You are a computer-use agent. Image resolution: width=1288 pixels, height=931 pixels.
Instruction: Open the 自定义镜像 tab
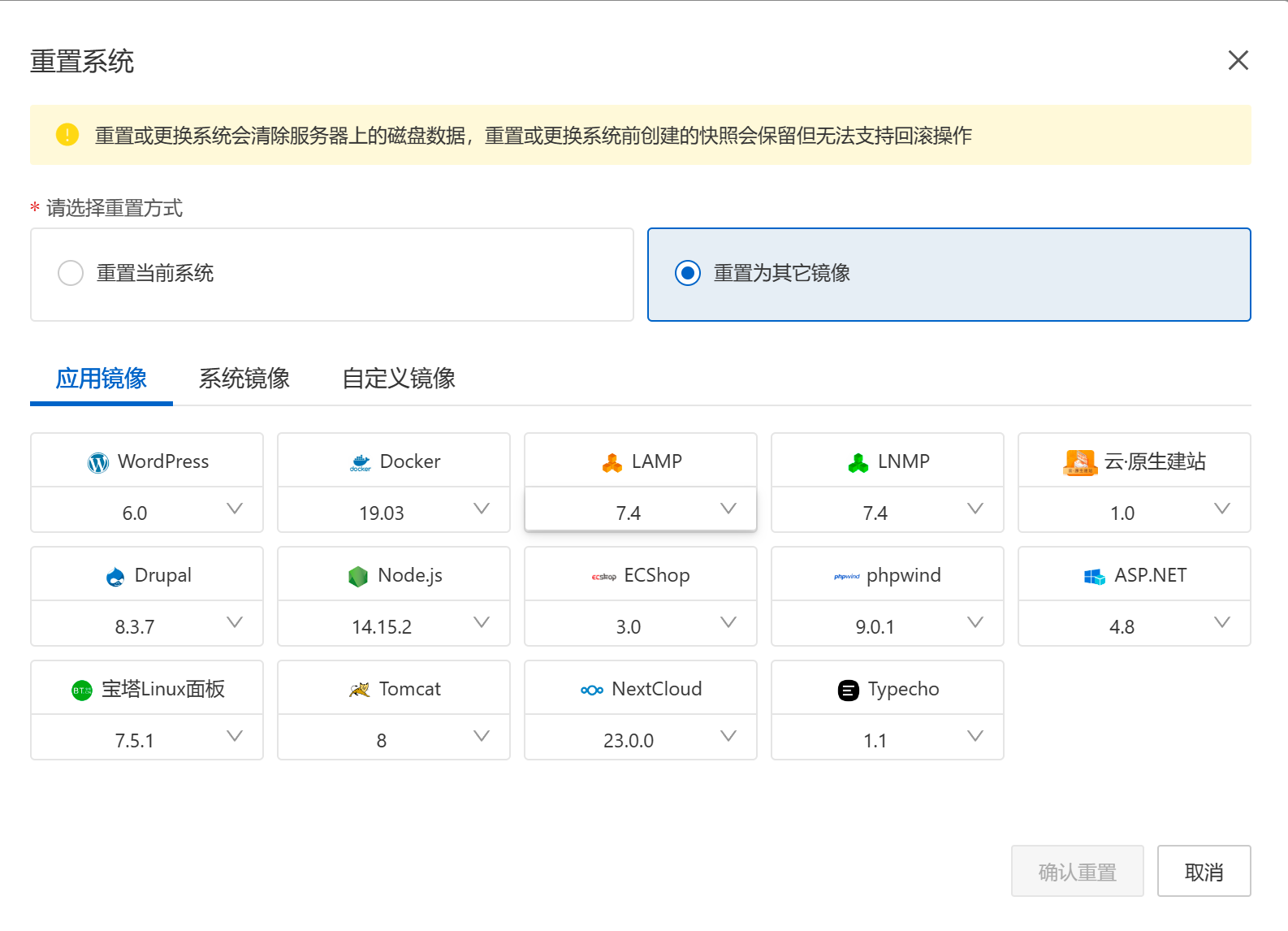399,379
